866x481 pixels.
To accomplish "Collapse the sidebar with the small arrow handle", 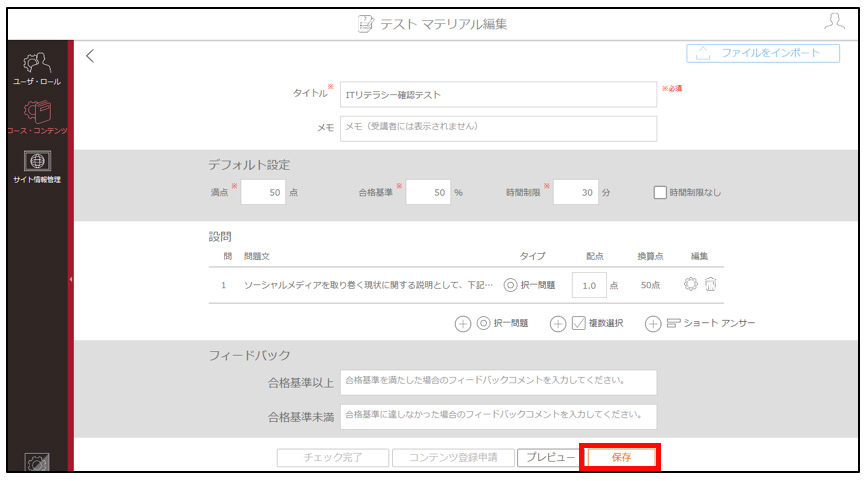I will coord(71,279).
